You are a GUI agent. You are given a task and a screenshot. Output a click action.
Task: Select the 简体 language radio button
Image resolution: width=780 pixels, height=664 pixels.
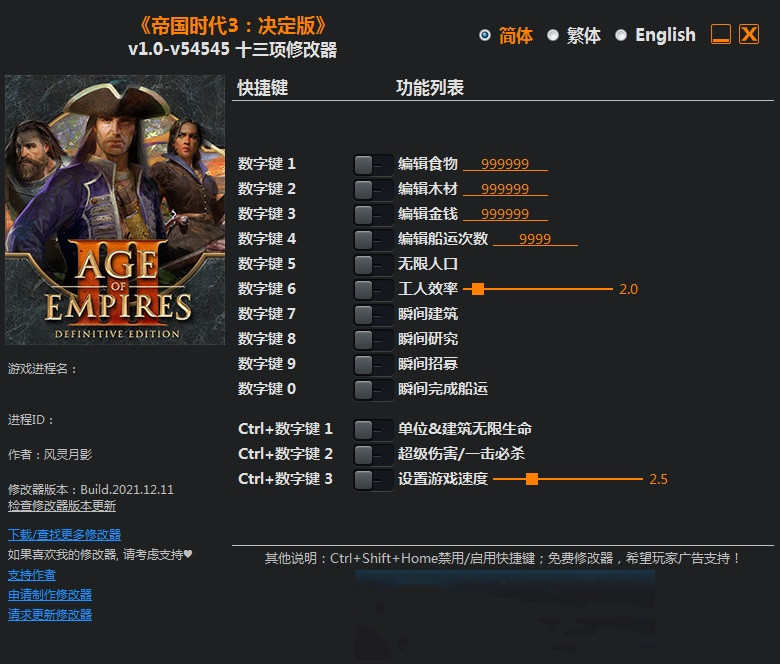485,35
